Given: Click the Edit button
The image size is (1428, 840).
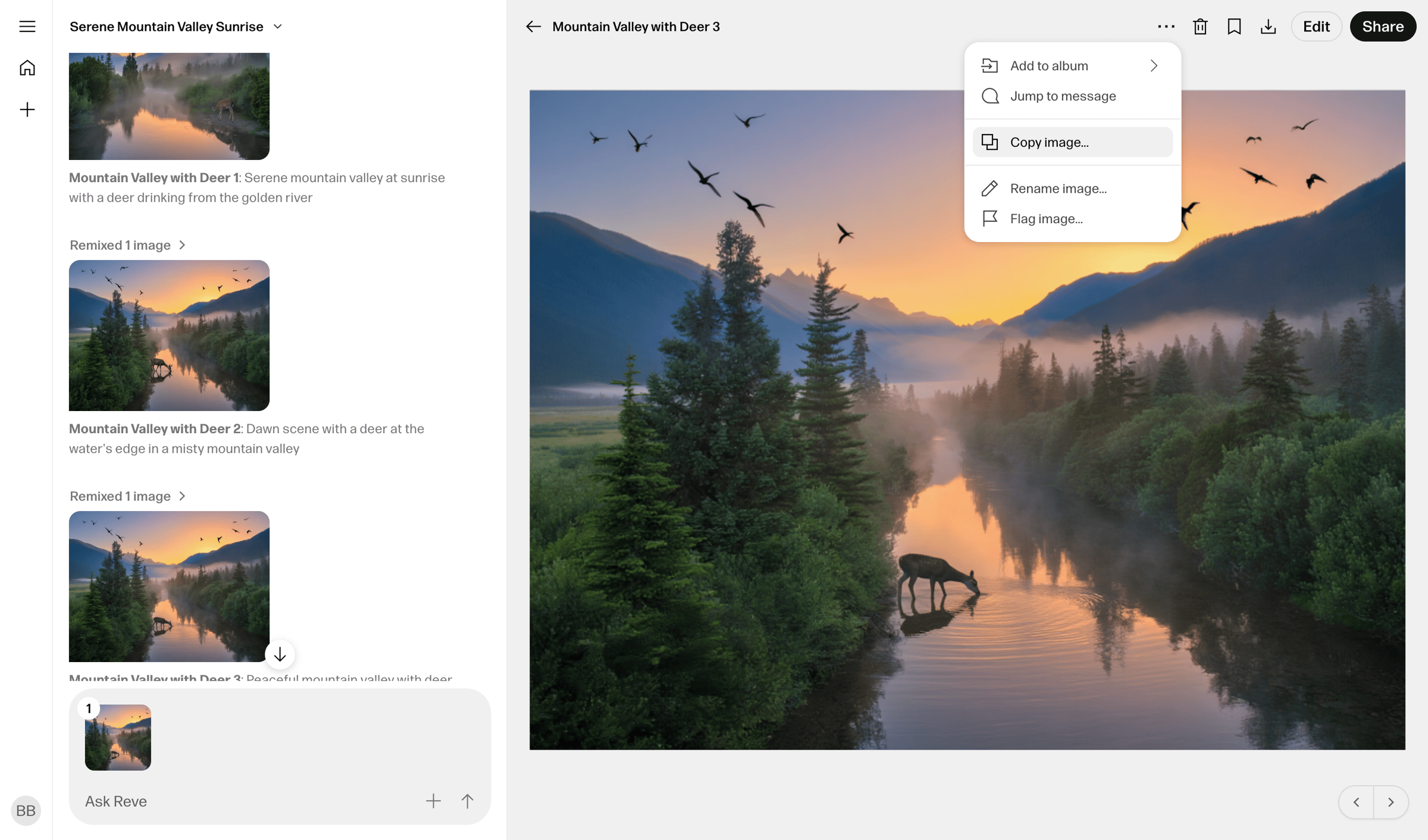Looking at the screenshot, I should coord(1316,27).
